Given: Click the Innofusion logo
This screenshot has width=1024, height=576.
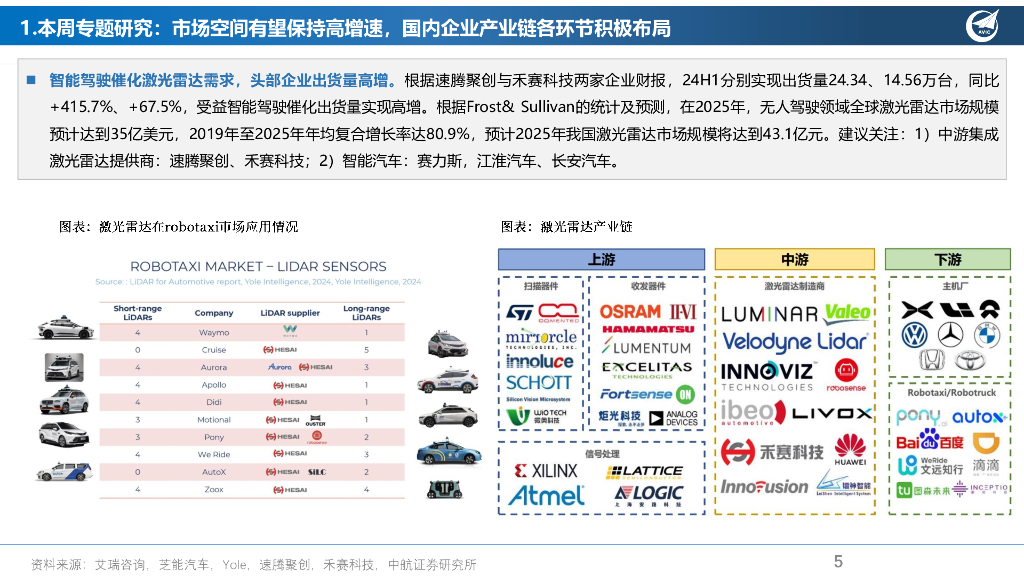Looking at the screenshot, I should (764, 487).
